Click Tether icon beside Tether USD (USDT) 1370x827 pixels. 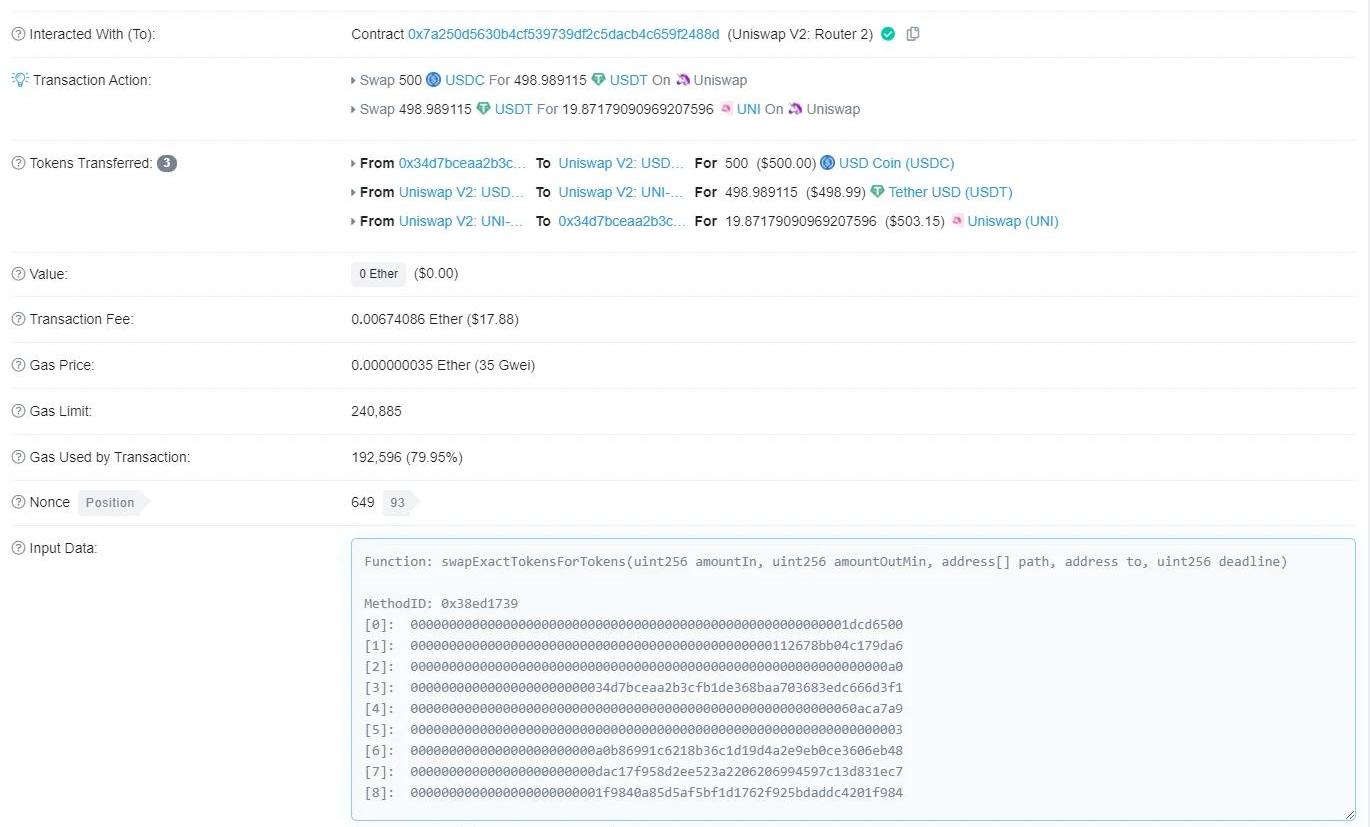click(878, 192)
